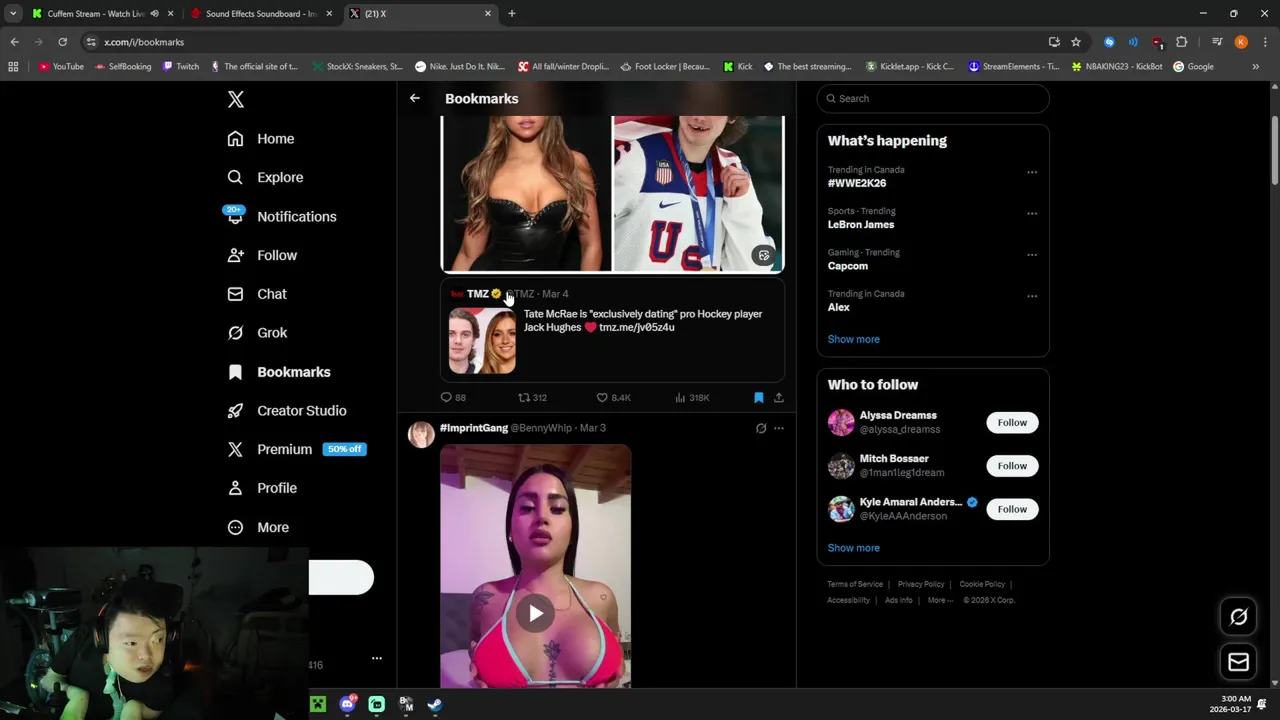Open Profile page
Screen dimensions: 1280x720
click(x=262, y=488)
